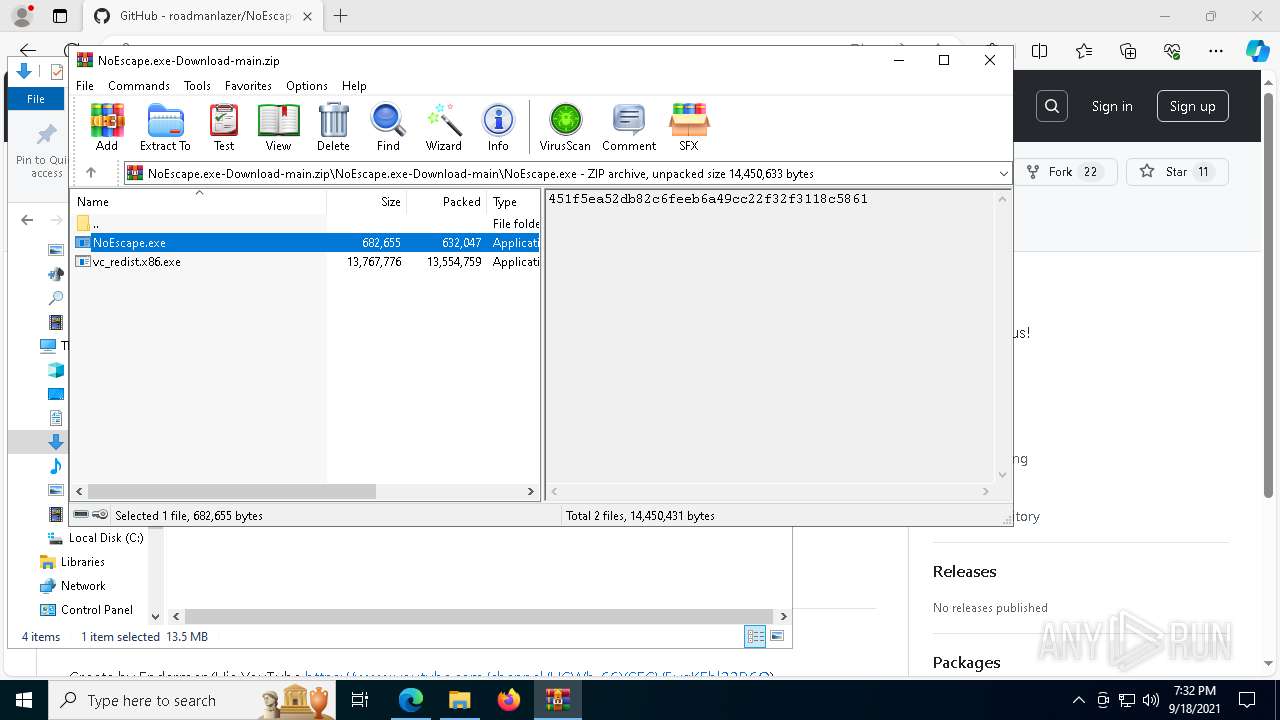This screenshot has width=1280, height=720.
Task: Open the Packages section link
Action: pyautogui.click(x=966, y=663)
